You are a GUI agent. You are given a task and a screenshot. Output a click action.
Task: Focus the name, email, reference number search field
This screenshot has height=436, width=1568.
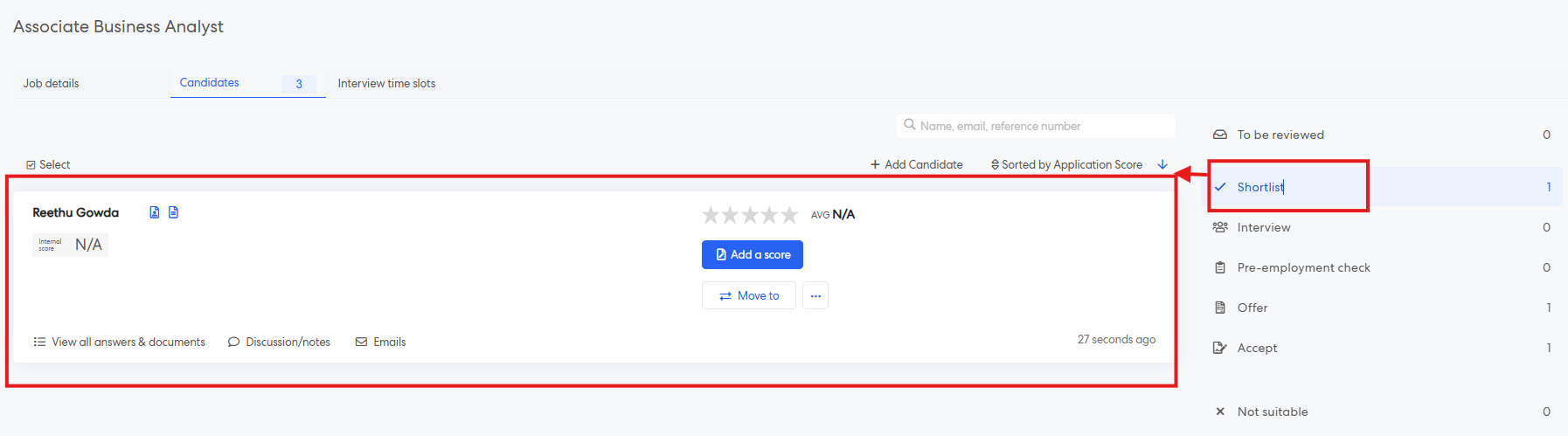pyautogui.click(x=1040, y=126)
